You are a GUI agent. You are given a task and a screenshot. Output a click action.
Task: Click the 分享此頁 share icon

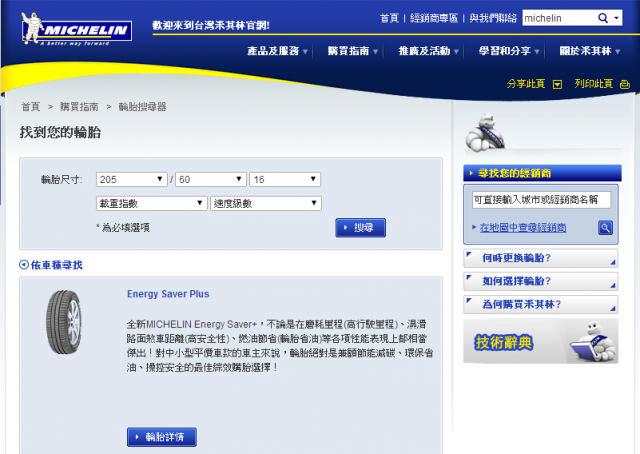pos(557,85)
